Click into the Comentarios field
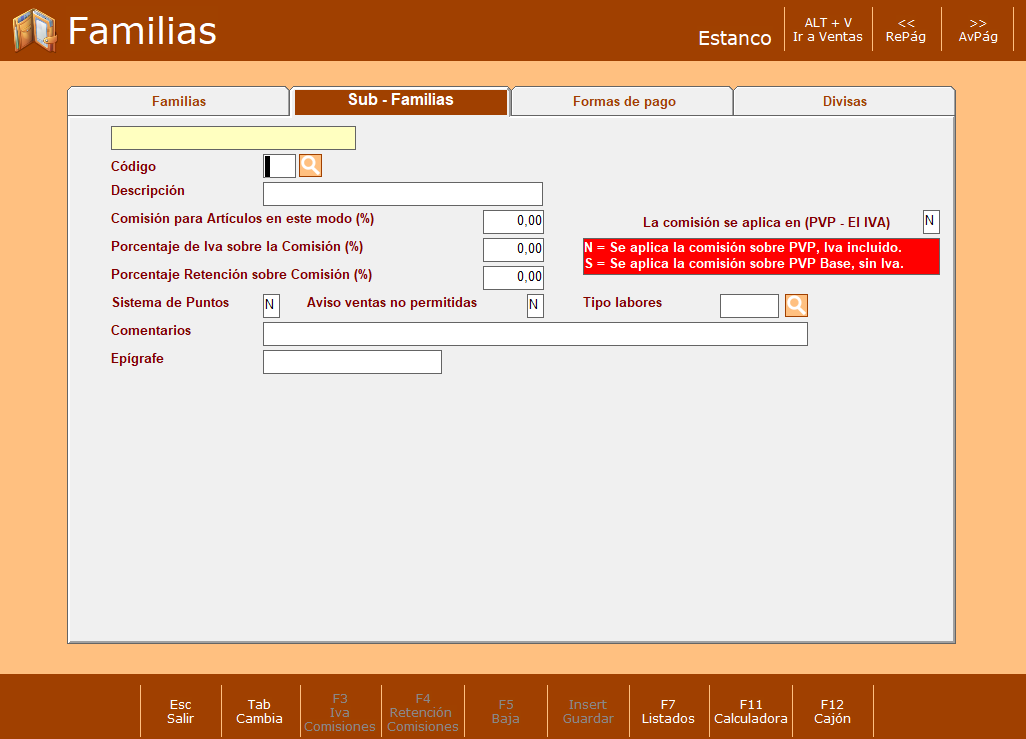This screenshot has width=1026, height=739. pos(535,334)
